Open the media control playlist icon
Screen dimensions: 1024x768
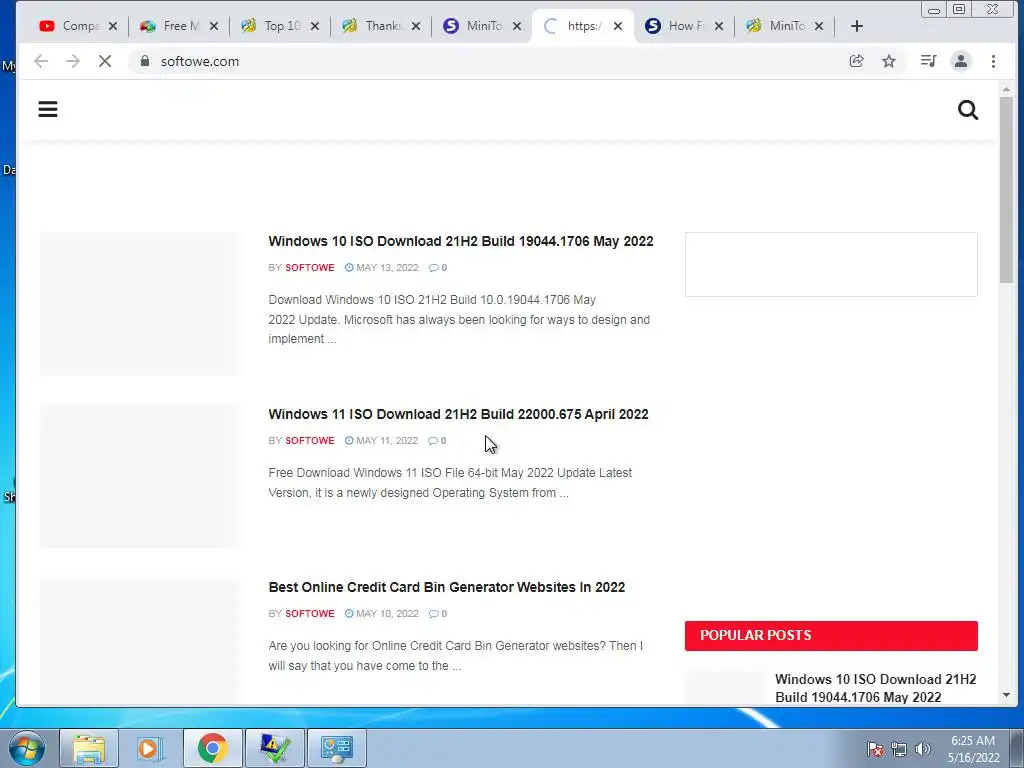pos(928,61)
